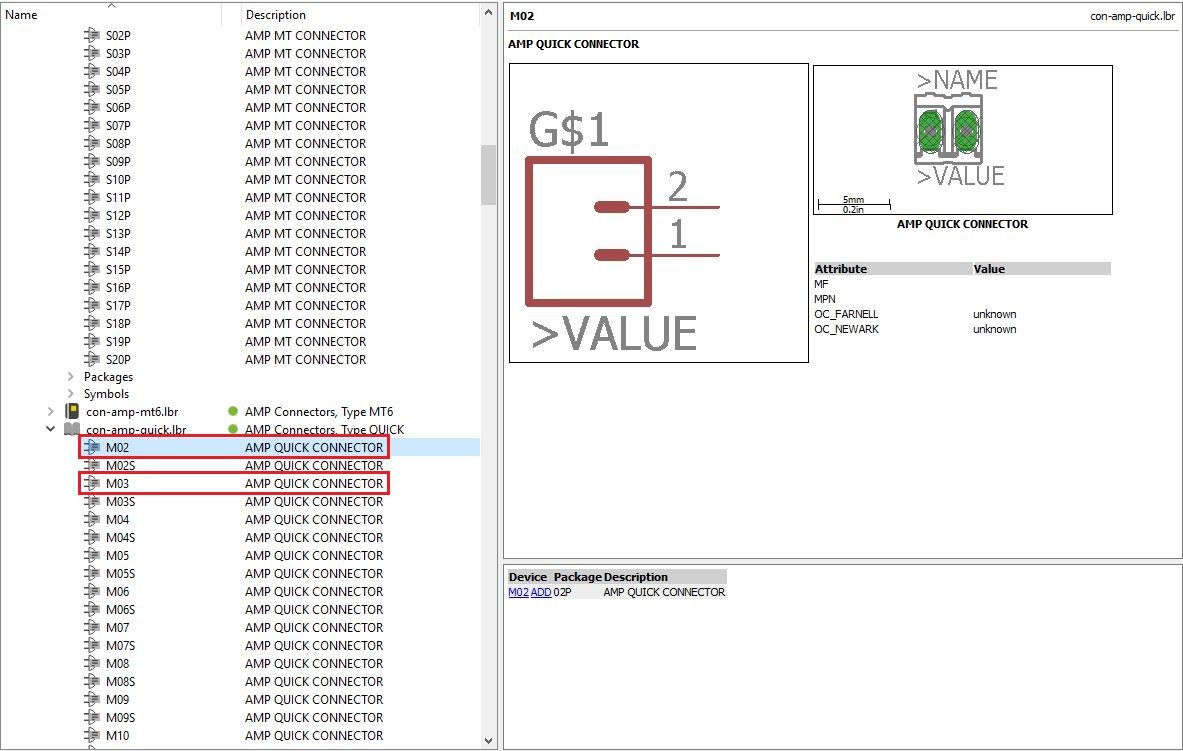The height and width of the screenshot is (751, 1183).
Task: Click the device icon beside S17P
Action: [x=92, y=305]
